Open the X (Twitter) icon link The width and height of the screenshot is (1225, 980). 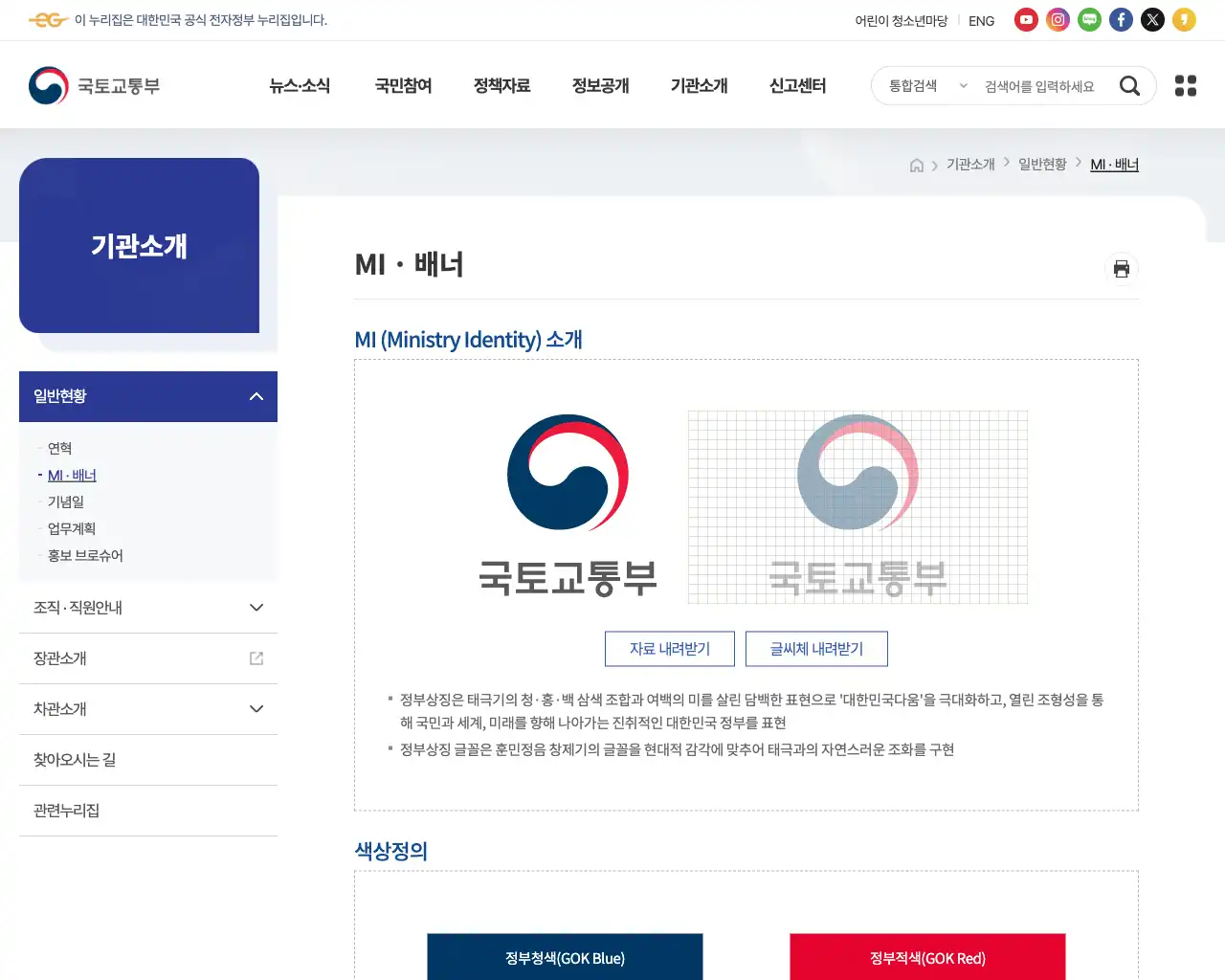point(1152,20)
